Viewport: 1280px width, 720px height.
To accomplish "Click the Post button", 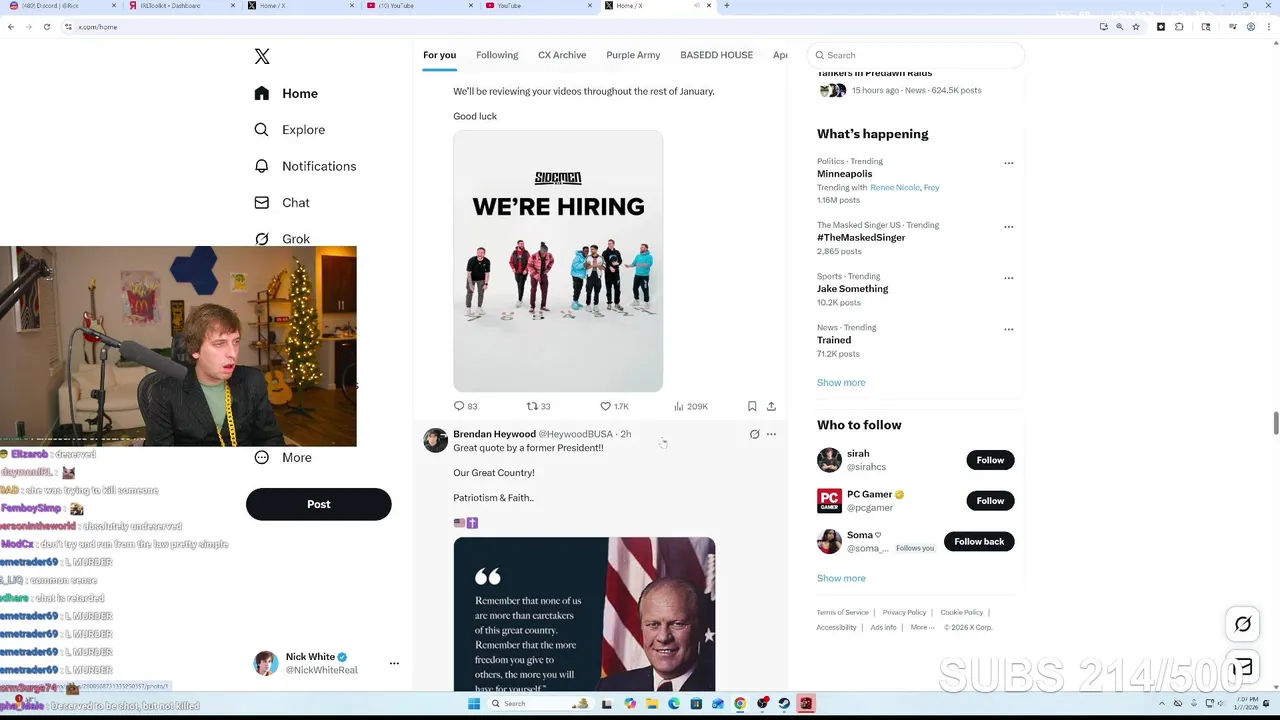I will coord(318,504).
